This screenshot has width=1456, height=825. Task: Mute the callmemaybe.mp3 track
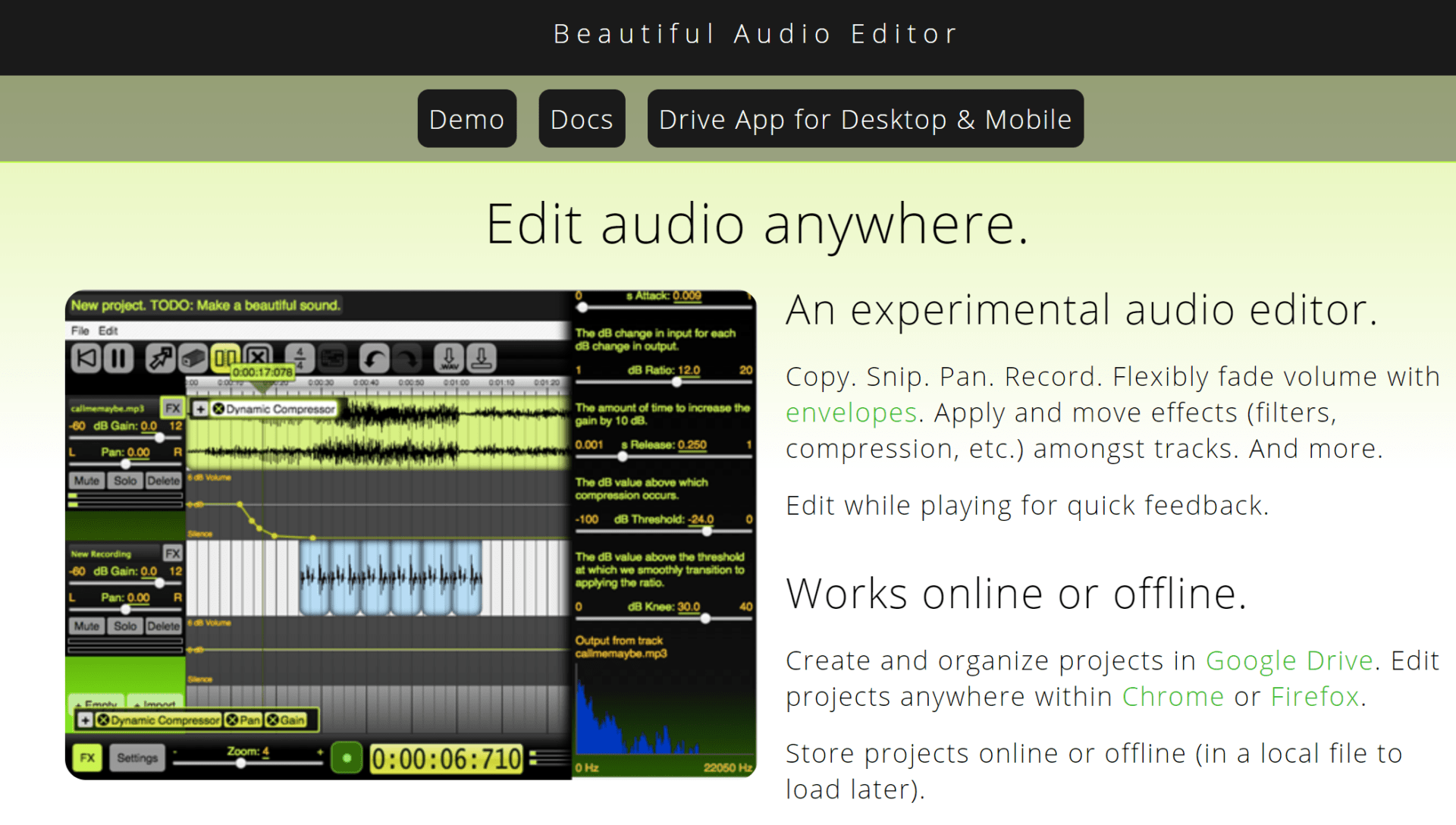coord(86,480)
